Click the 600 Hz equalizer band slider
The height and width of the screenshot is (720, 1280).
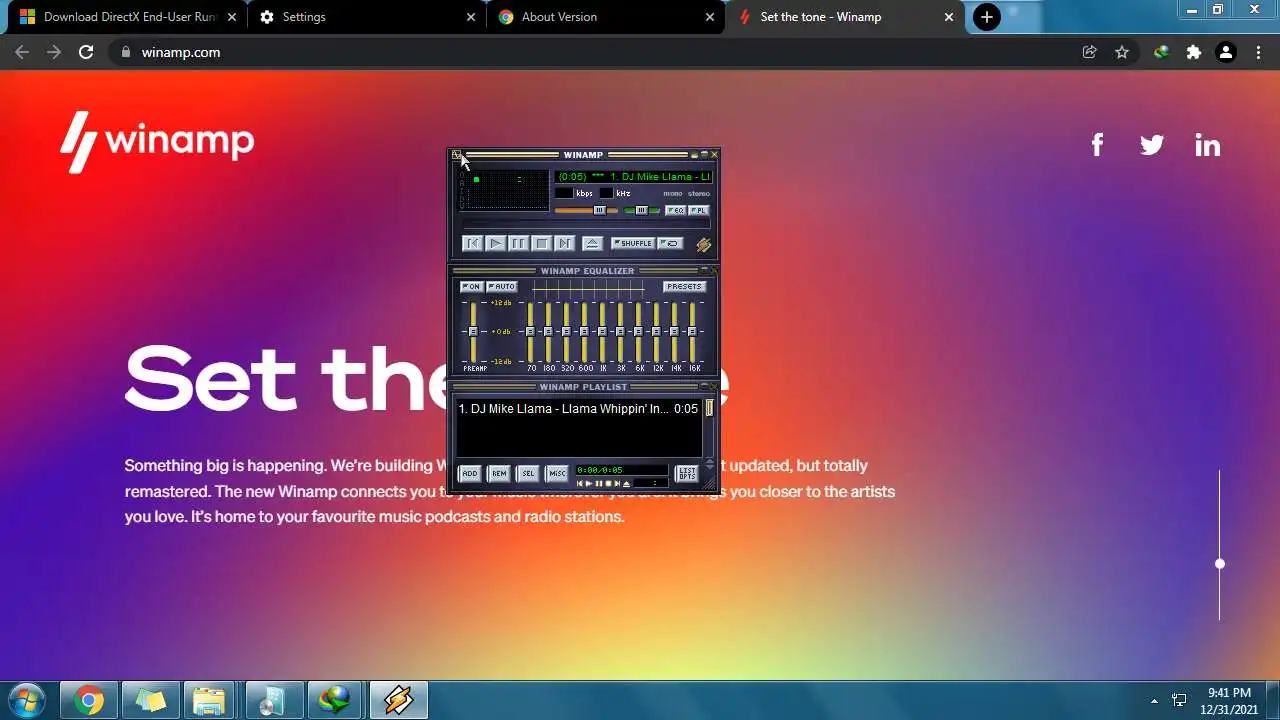[x=584, y=332]
